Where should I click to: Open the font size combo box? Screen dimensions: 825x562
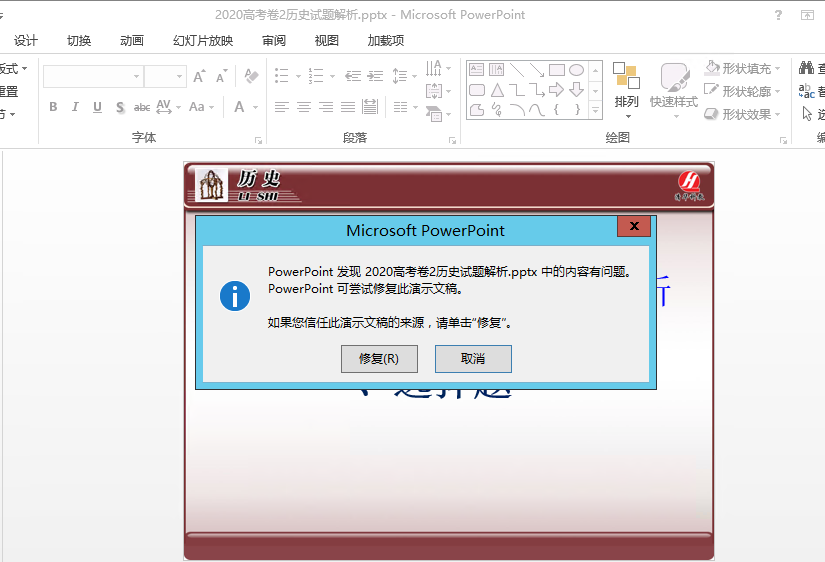point(165,77)
